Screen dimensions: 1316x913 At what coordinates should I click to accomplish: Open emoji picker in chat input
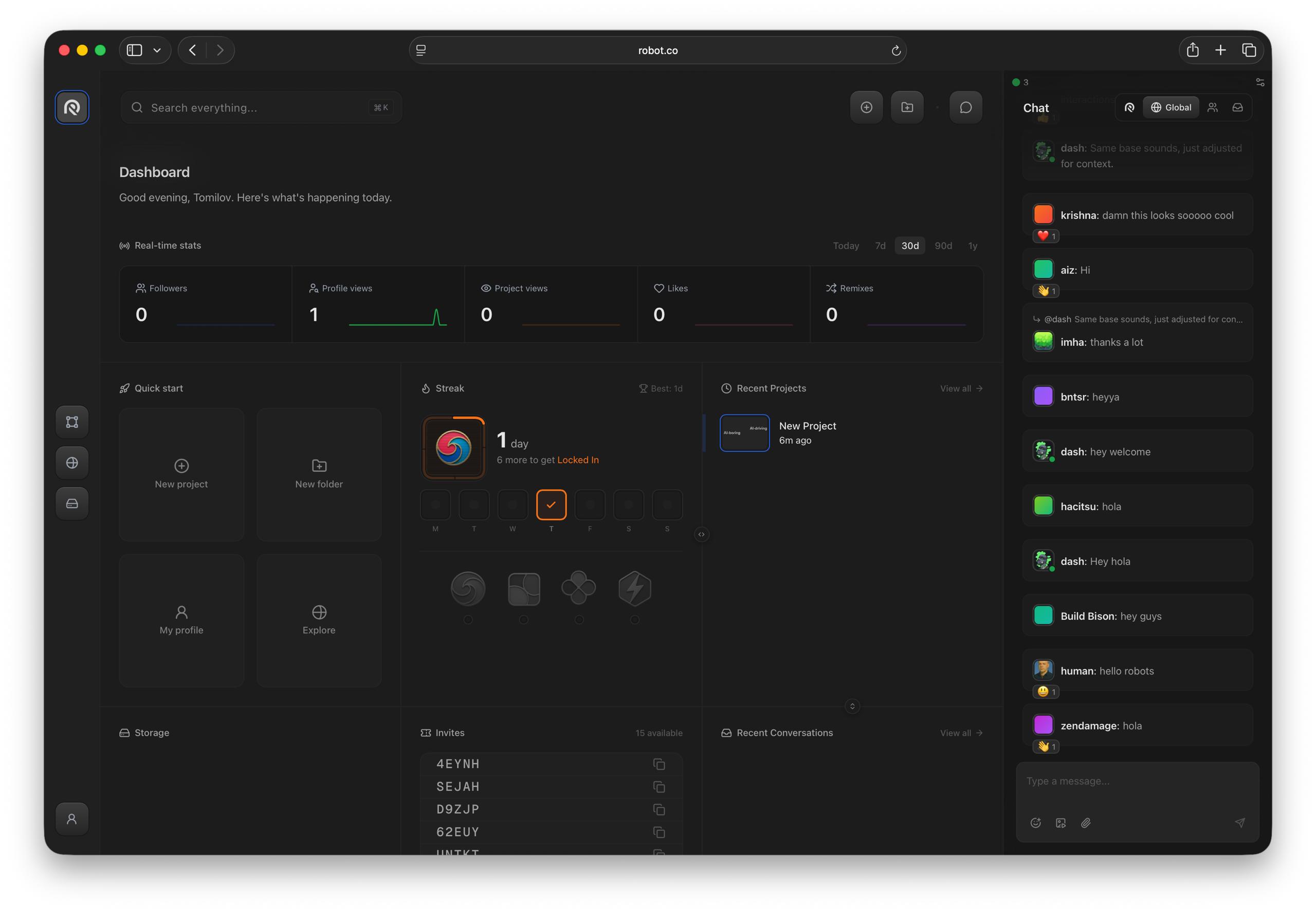pyautogui.click(x=1036, y=823)
